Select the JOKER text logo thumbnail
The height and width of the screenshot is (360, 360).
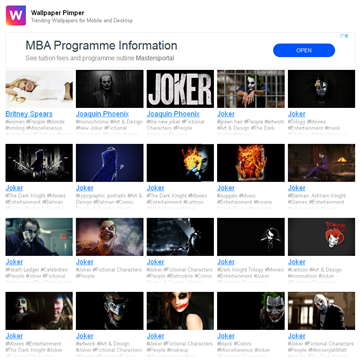coord(180,89)
